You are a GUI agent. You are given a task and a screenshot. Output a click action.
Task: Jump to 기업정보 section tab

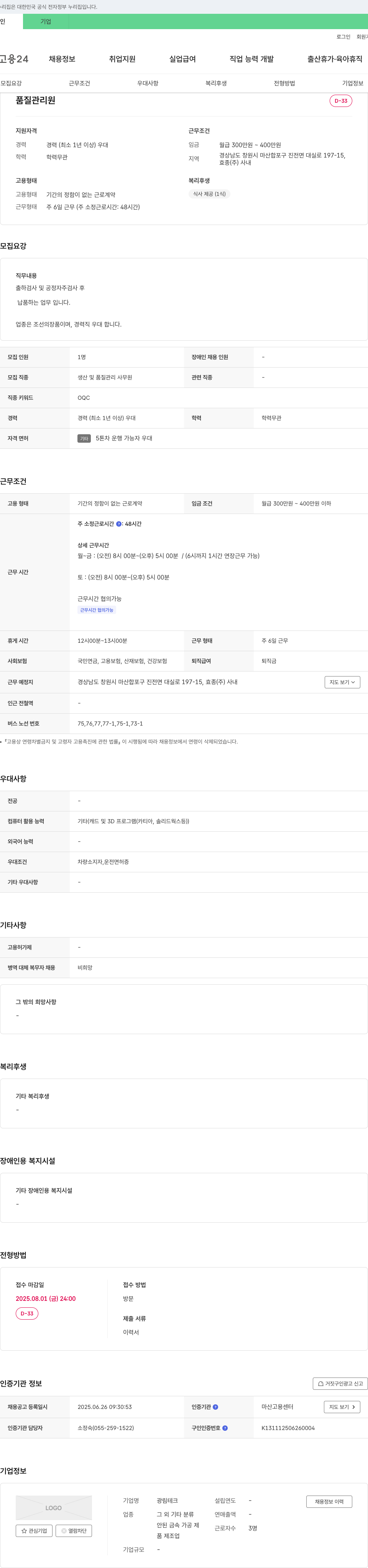pyautogui.click(x=353, y=84)
